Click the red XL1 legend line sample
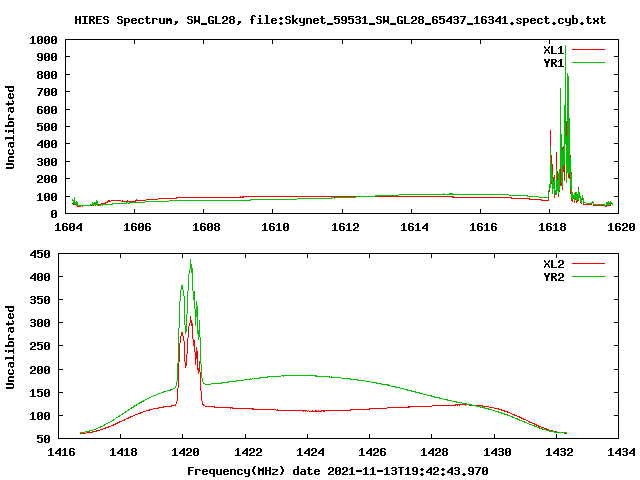Image resolution: width=640 pixels, height=480 pixels. click(588, 50)
